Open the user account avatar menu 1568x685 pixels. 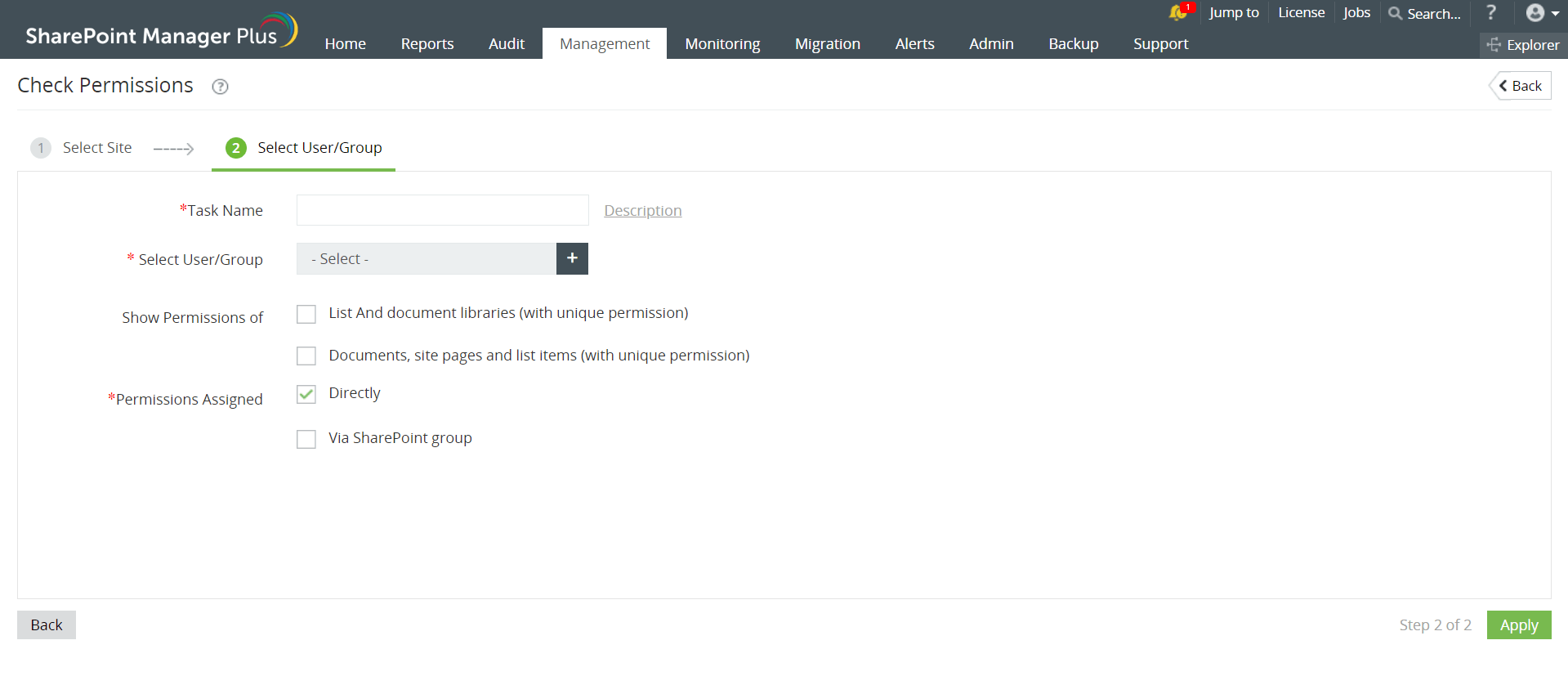tap(1535, 12)
